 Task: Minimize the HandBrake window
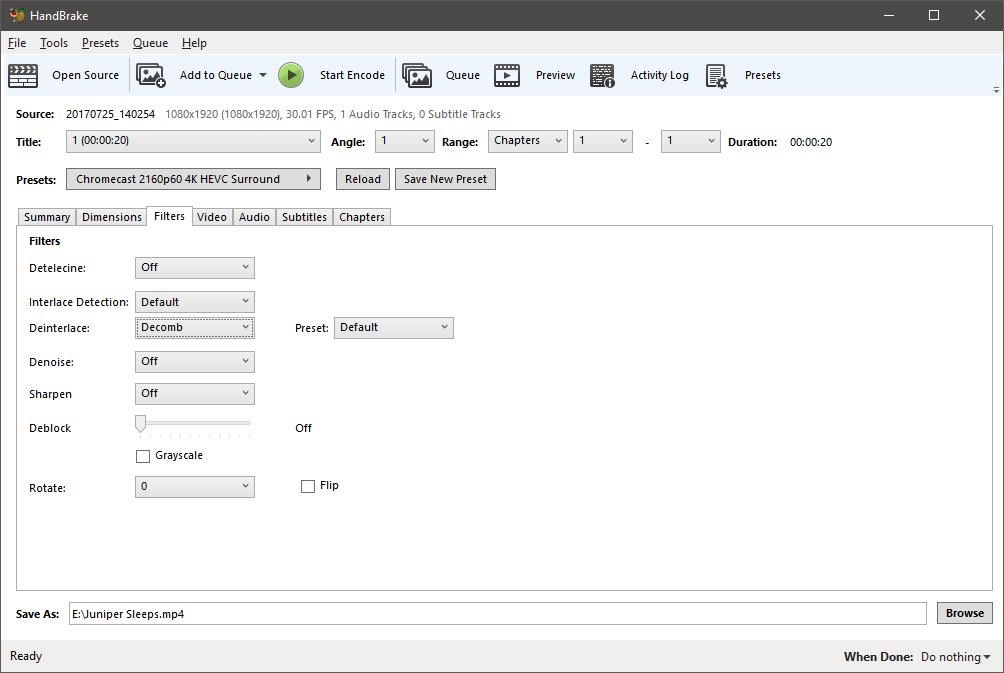tap(889, 15)
